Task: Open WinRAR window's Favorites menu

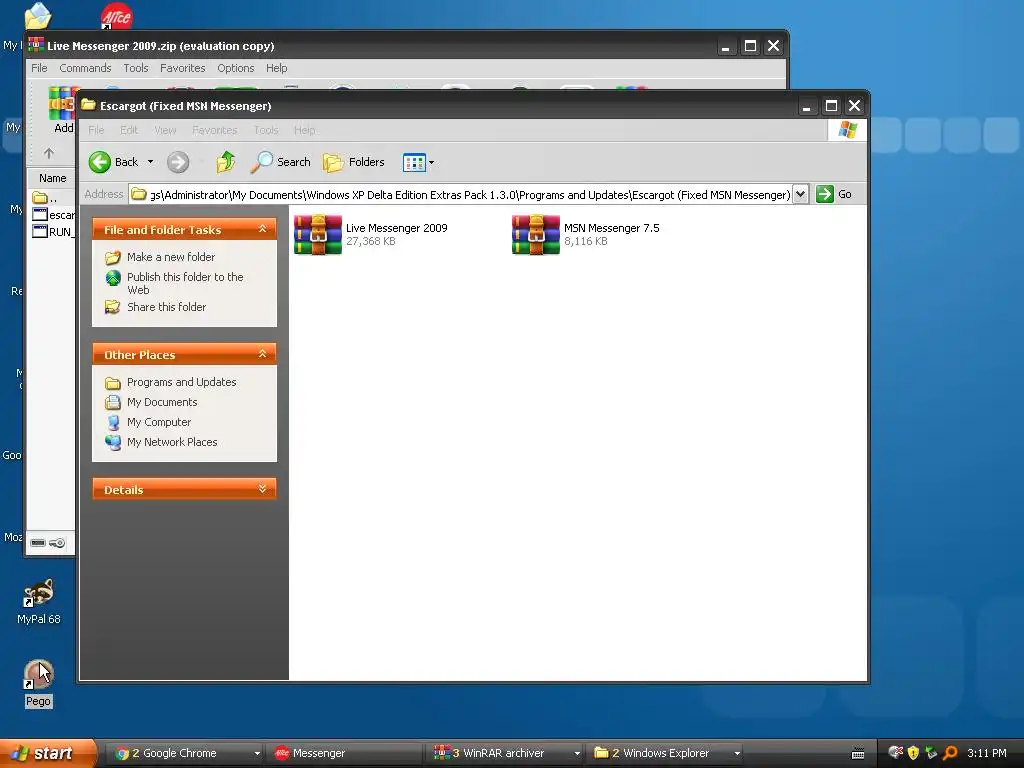Action: click(183, 68)
